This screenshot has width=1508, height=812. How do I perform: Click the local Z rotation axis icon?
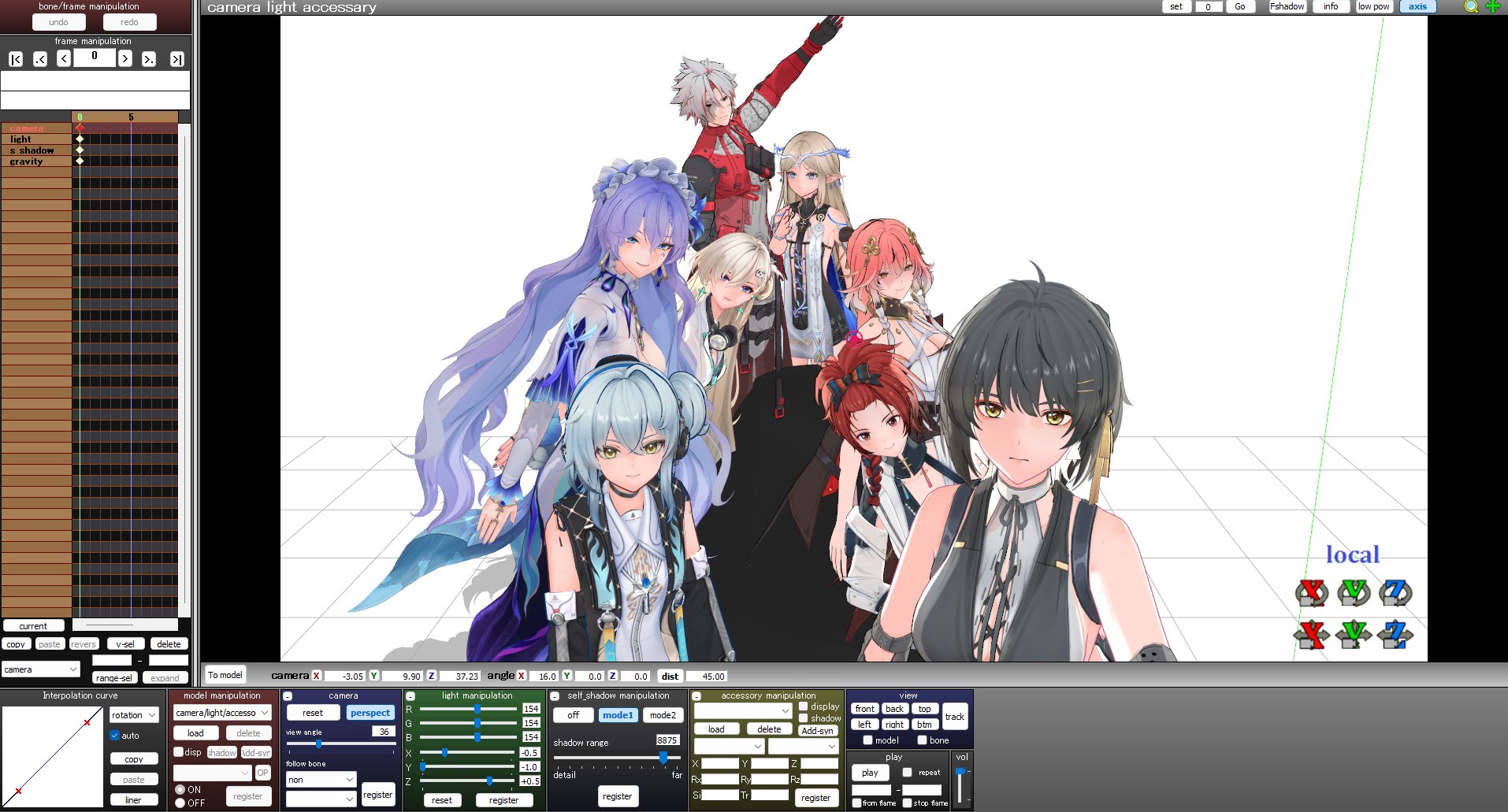[1395, 592]
